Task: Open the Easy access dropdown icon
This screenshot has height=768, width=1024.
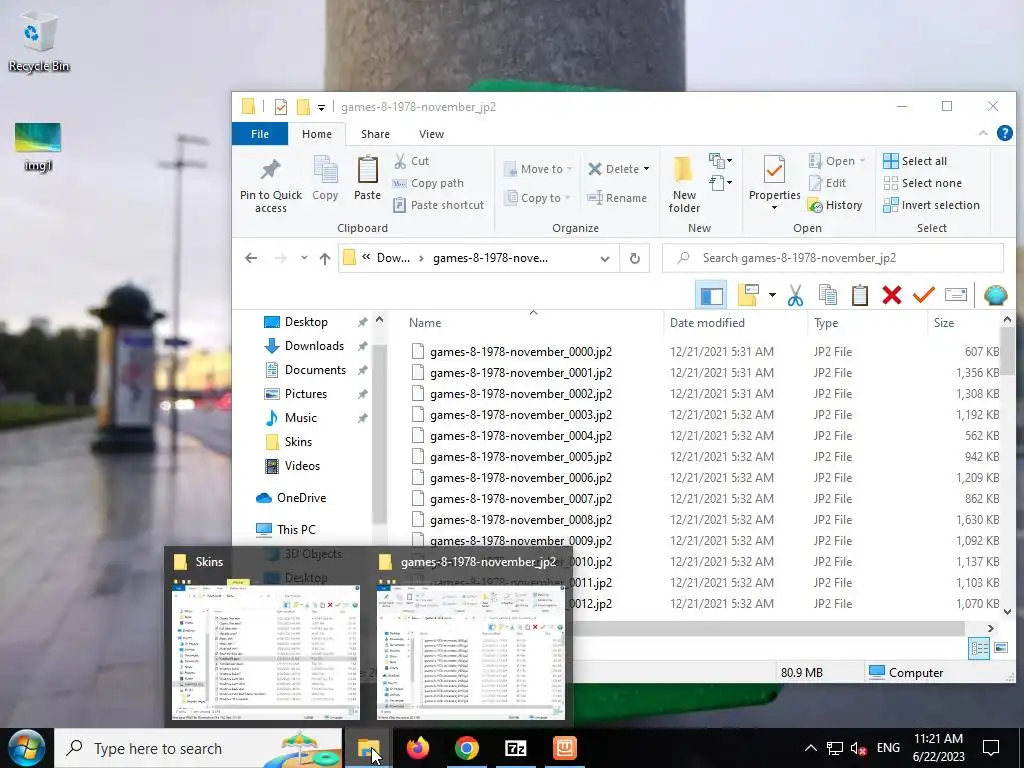Action: point(720,183)
